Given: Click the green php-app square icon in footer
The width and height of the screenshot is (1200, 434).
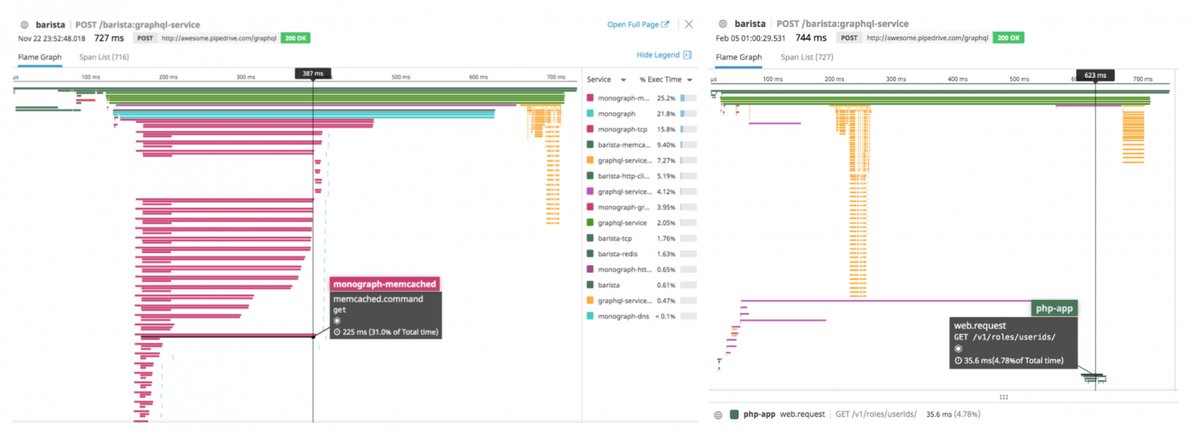Looking at the screenshot, I should pyautogui.click(x=735, y=414).
